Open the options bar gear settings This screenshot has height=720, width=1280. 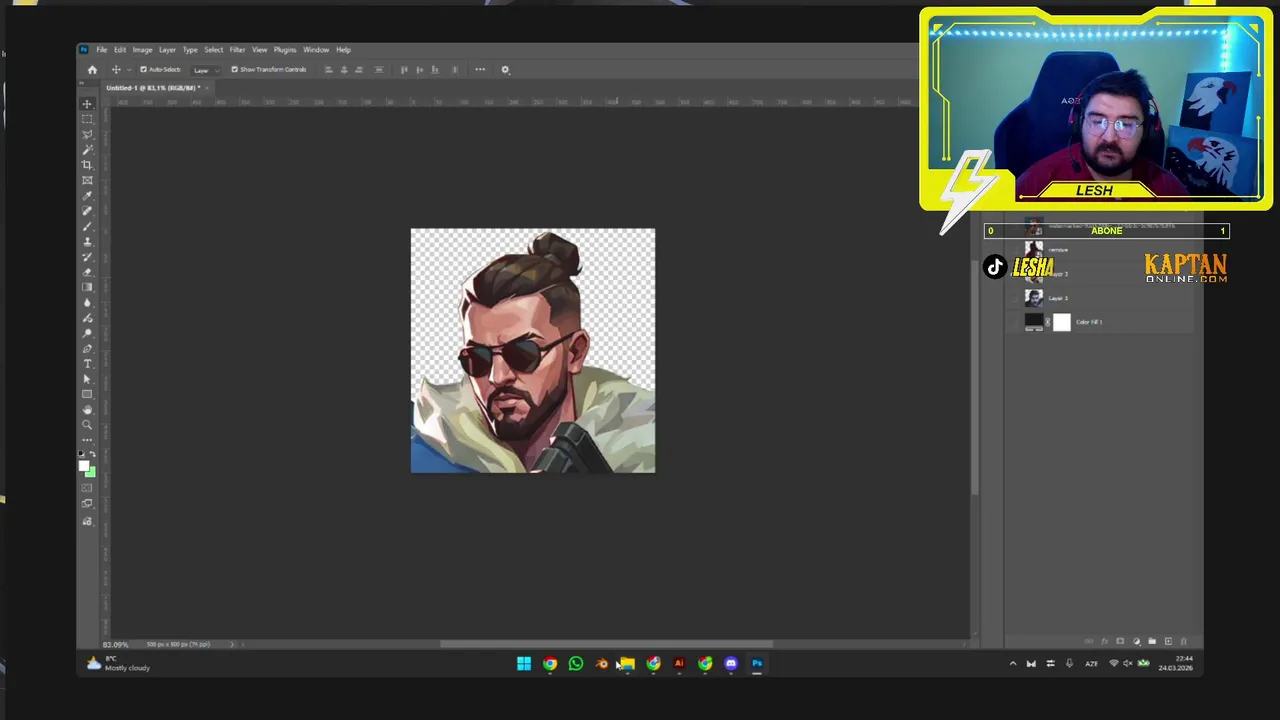click(x=505, y=69)
